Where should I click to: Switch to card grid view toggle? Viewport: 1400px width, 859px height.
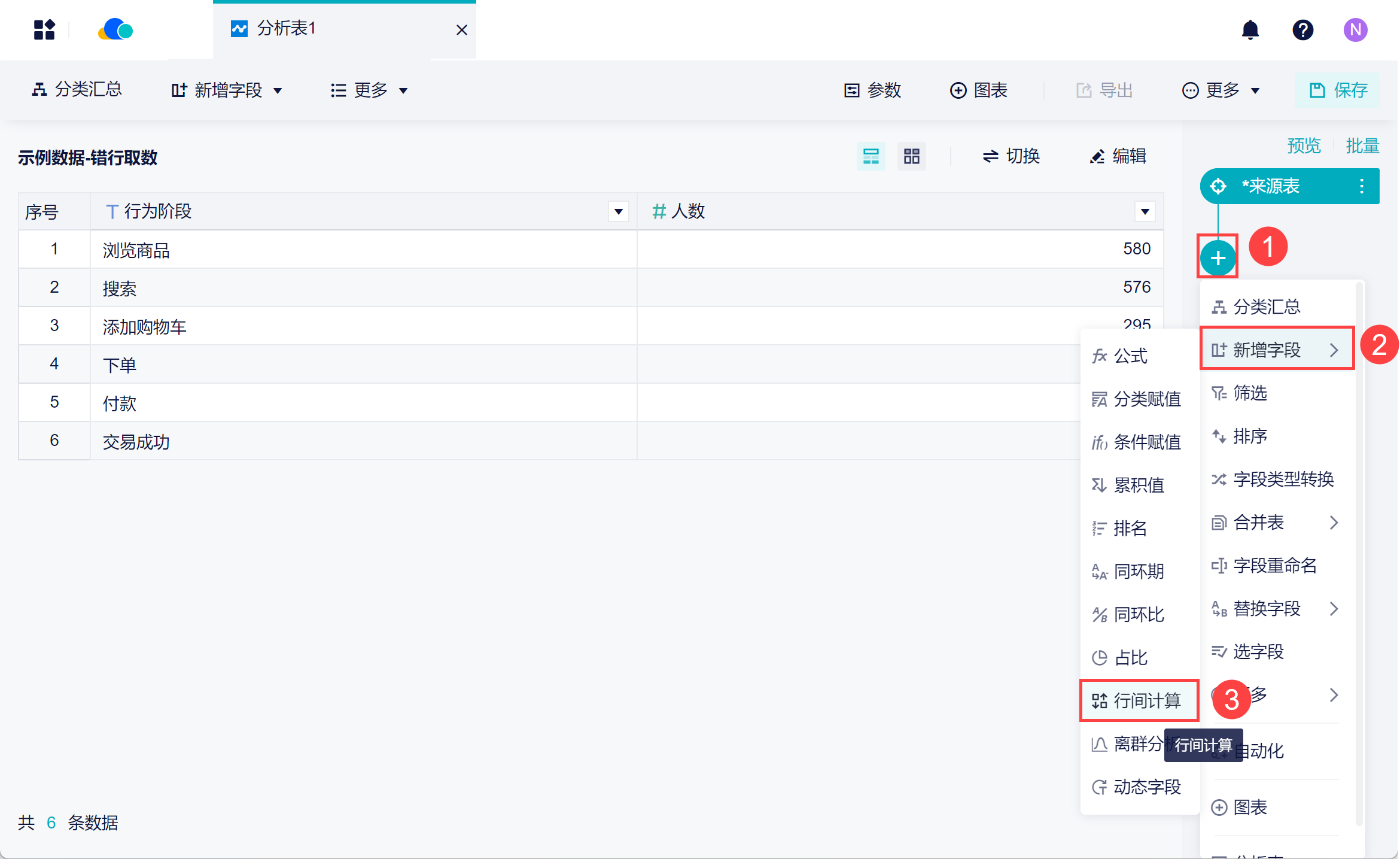[x=911, y=157]
